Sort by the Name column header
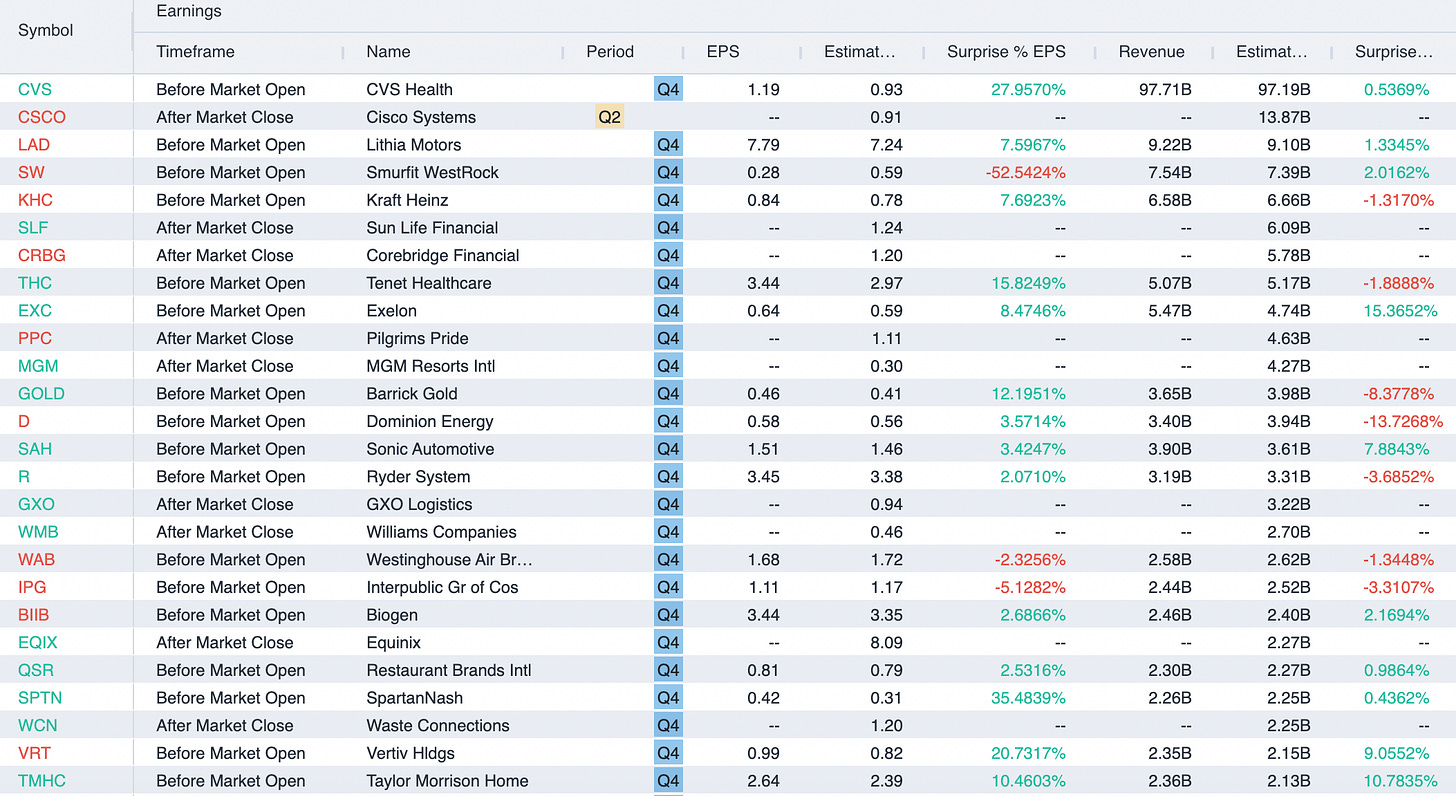 tap(388, 52)
